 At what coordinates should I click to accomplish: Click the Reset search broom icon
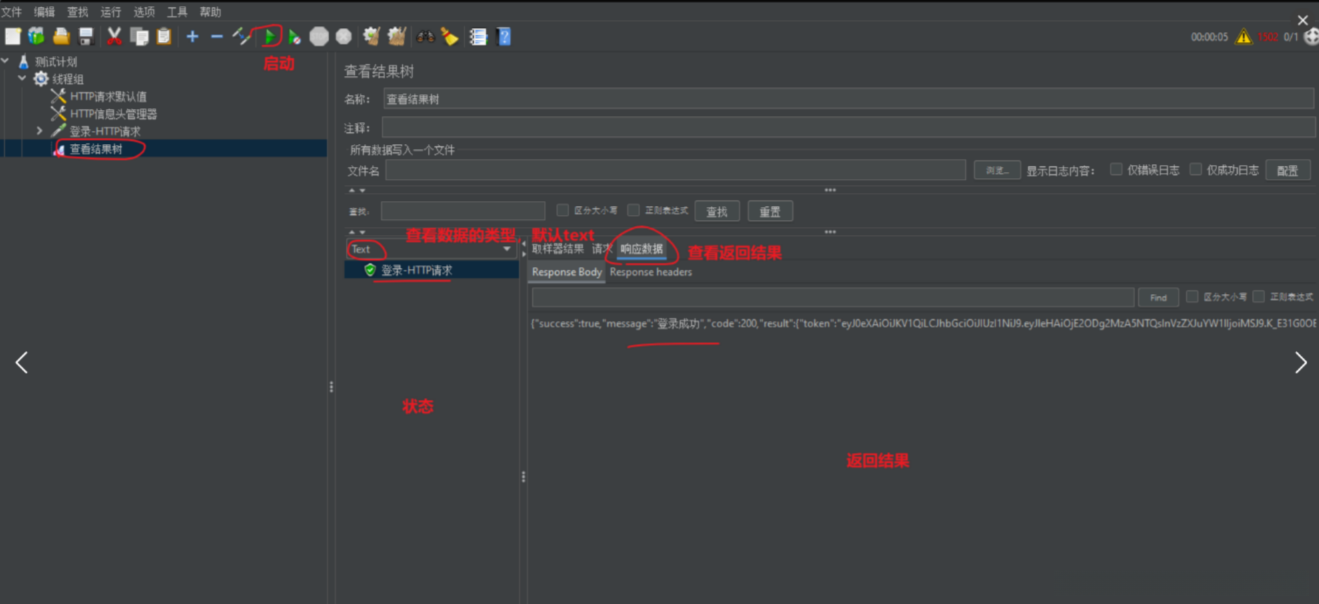(x=450, y=36)
